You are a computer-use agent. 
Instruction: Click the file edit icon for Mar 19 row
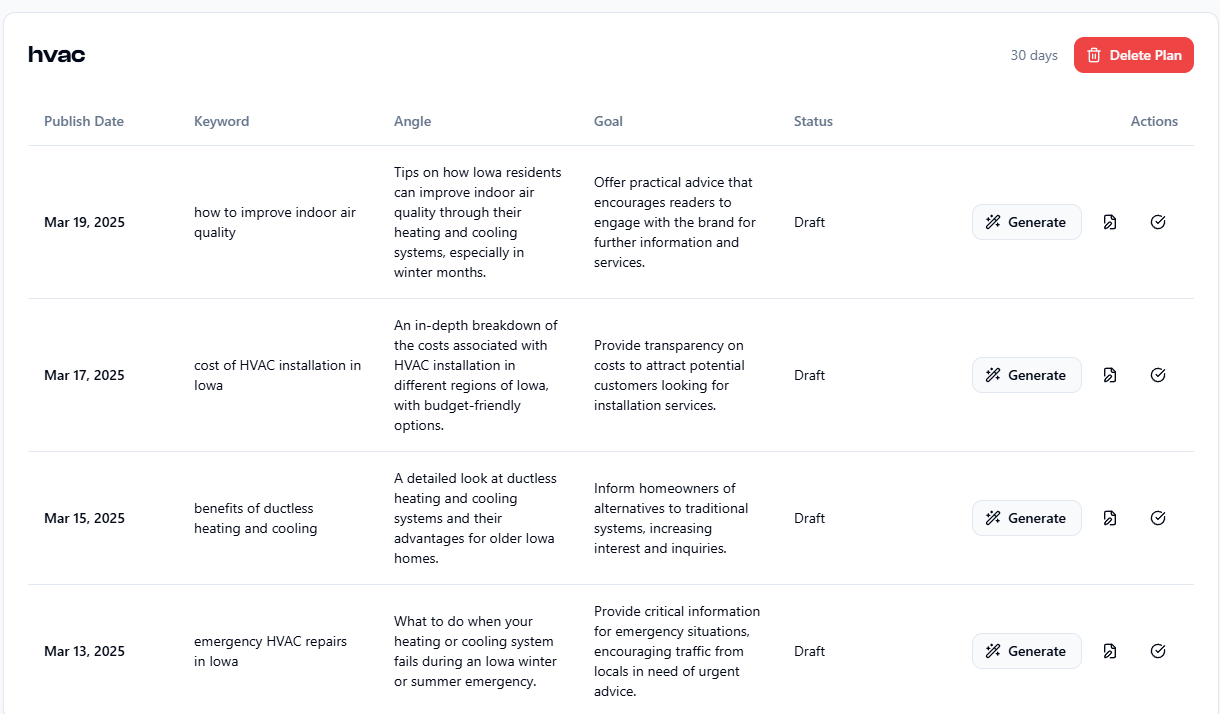click(1109, 222)
